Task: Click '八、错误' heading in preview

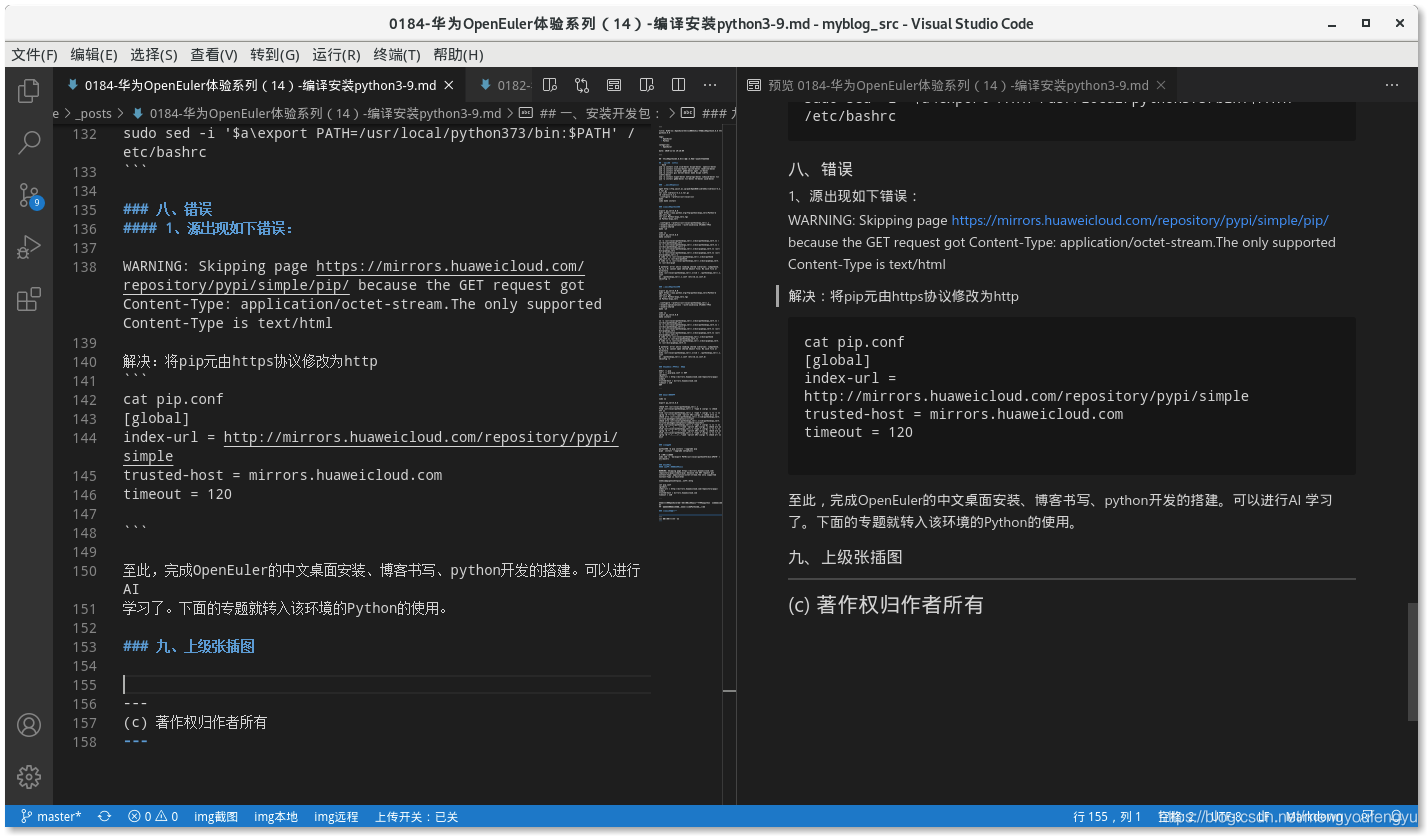Action: (820, 169)
